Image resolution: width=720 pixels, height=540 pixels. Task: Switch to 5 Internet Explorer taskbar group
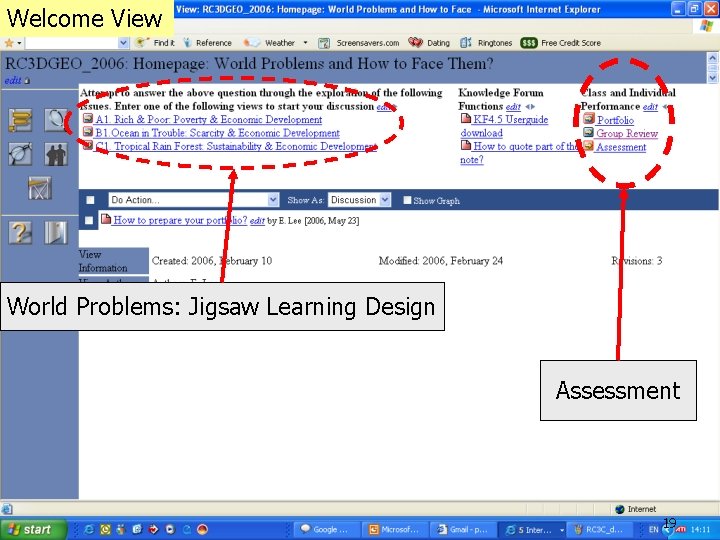coord(532,529)
